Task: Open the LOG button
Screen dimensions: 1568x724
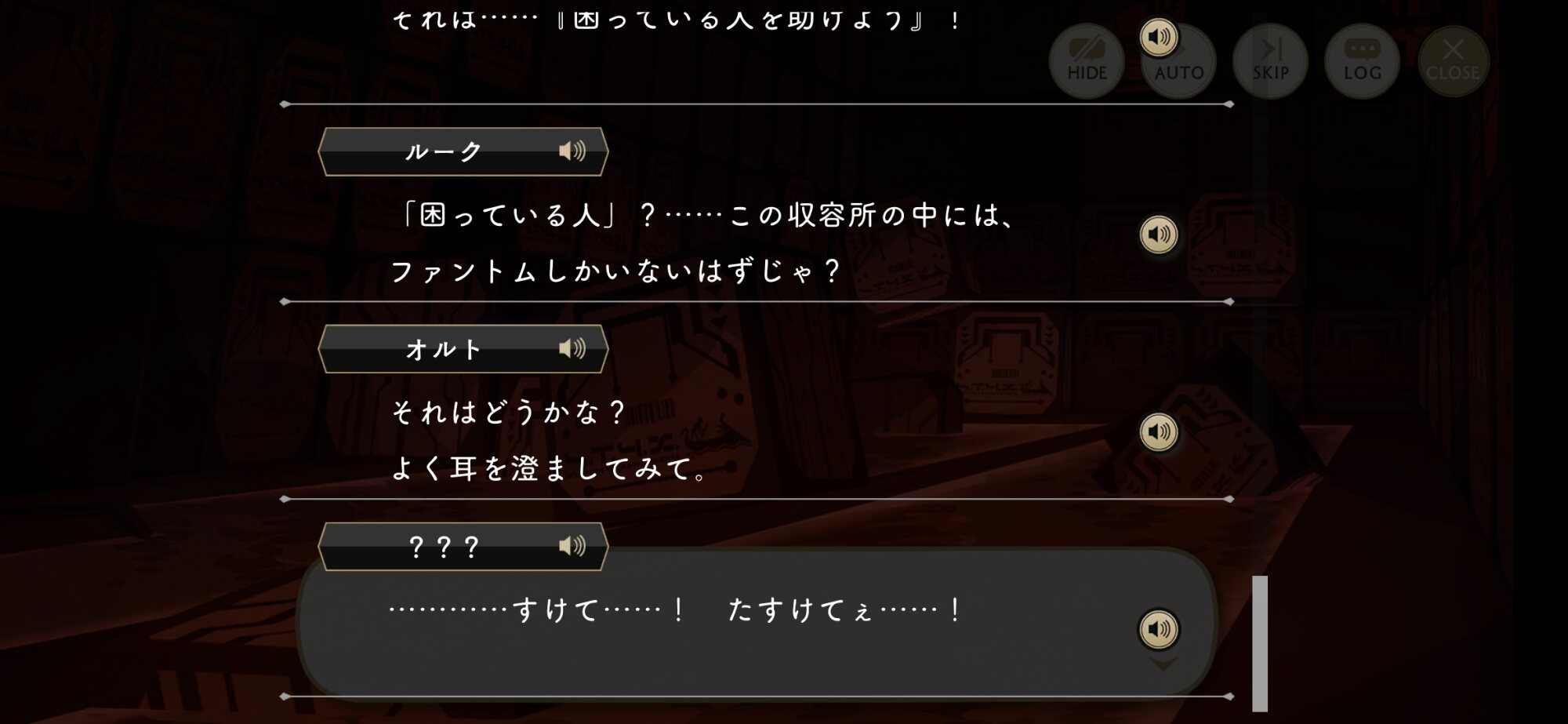Action: (1362, 61)
